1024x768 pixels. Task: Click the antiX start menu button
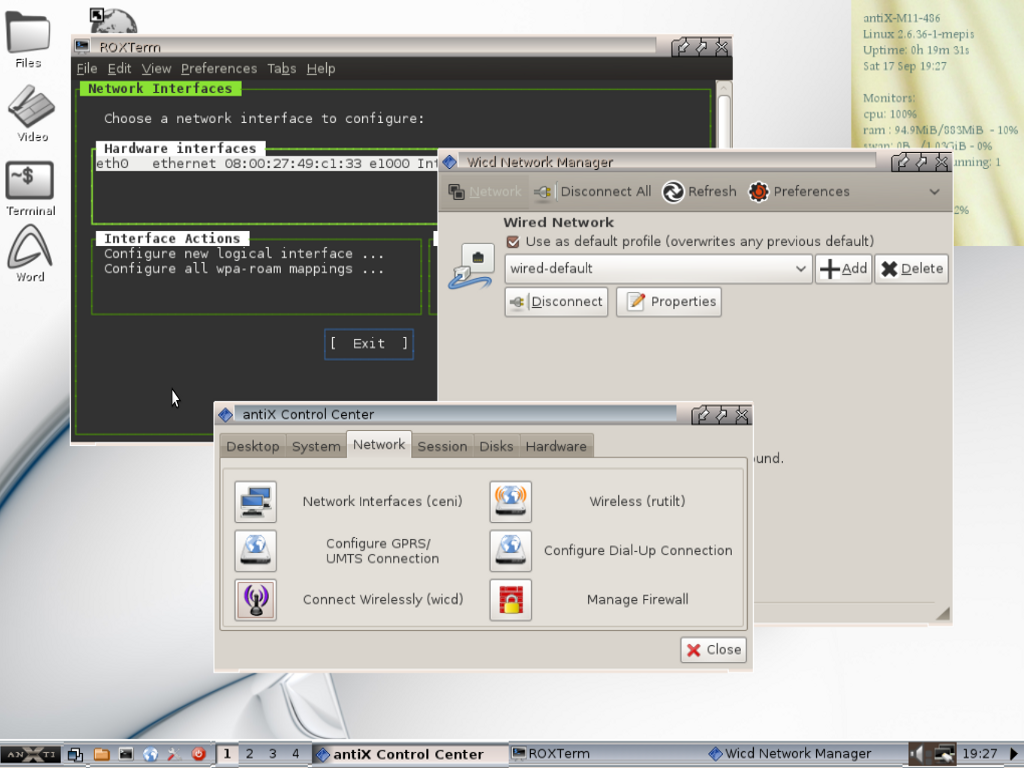[31, 754]
